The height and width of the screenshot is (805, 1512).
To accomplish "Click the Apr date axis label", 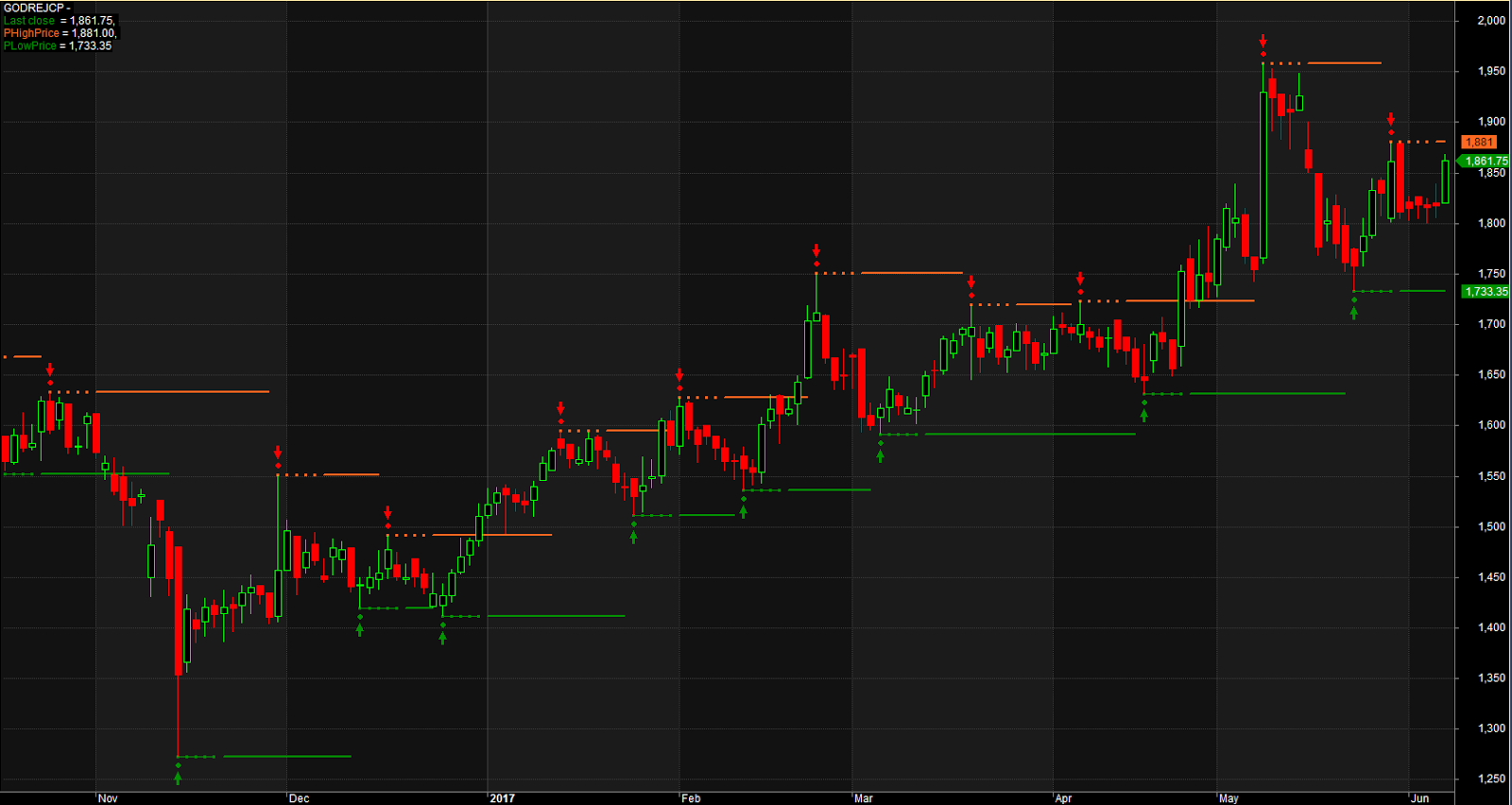I will coord(1063,798).
